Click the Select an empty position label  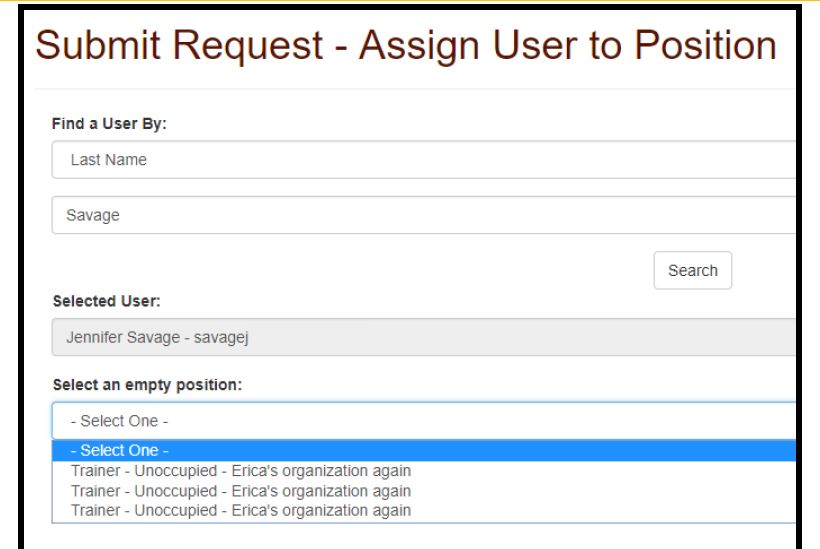(147, 385)
